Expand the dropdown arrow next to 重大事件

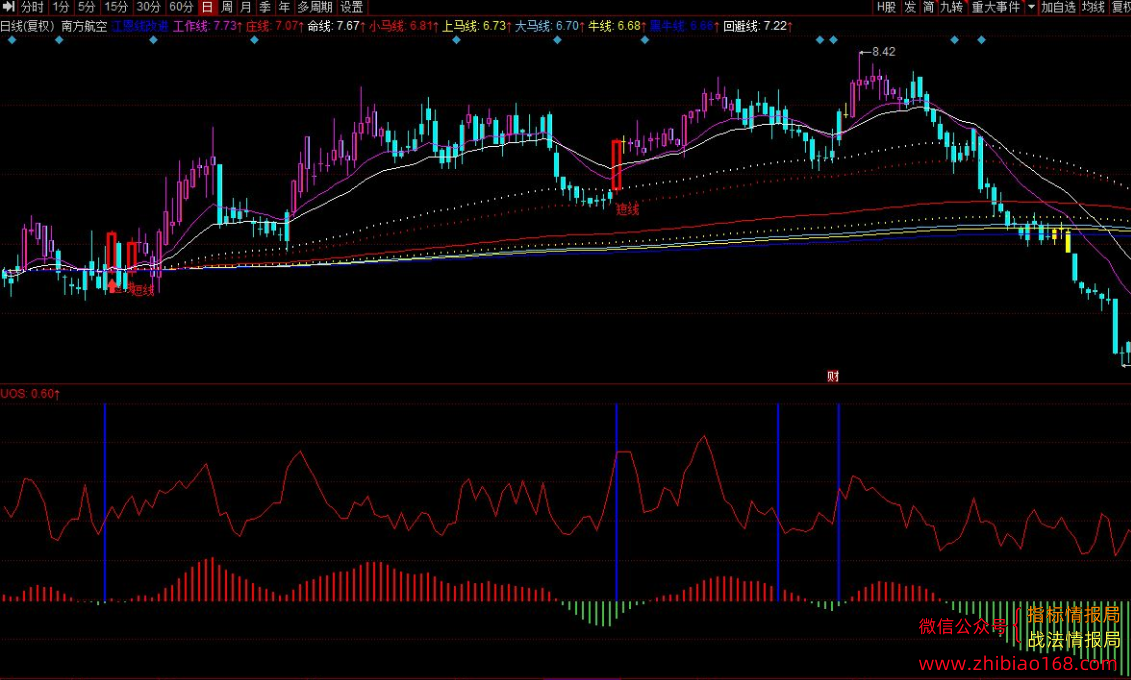click(1031, 6)
